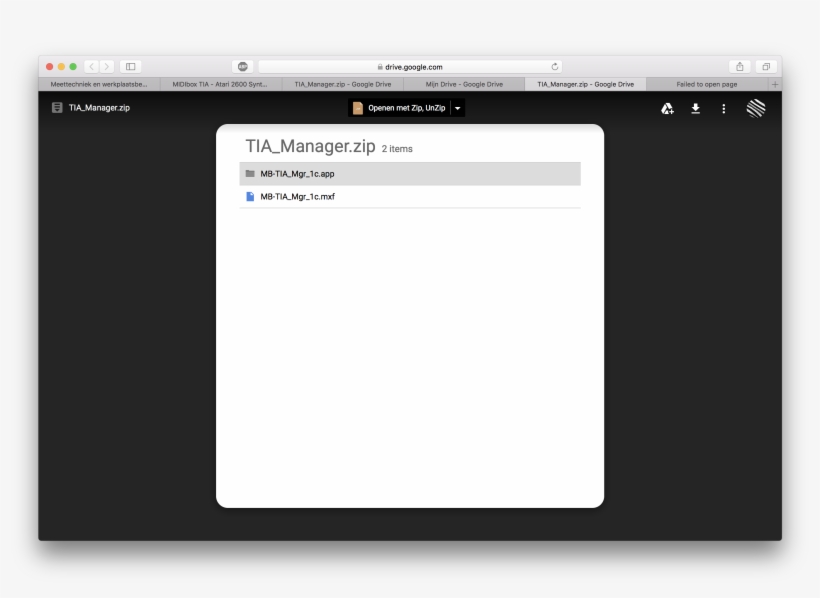The height and width of the screenshot is (598, 820).
Task: Expand the arrow next to Openen met
Action: 458,108
